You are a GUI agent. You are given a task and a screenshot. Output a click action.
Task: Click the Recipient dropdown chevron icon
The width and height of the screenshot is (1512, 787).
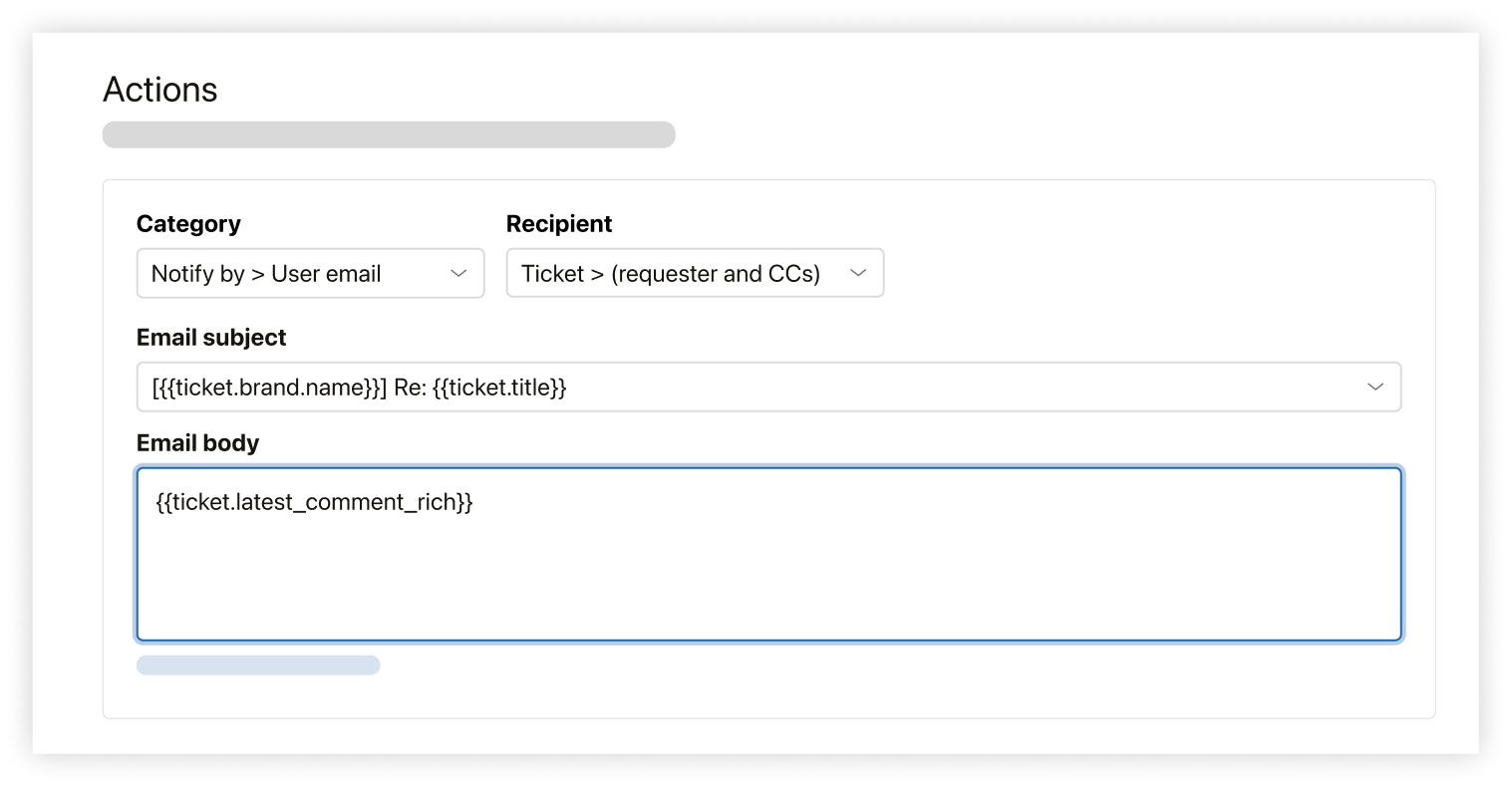pos(858,272)
